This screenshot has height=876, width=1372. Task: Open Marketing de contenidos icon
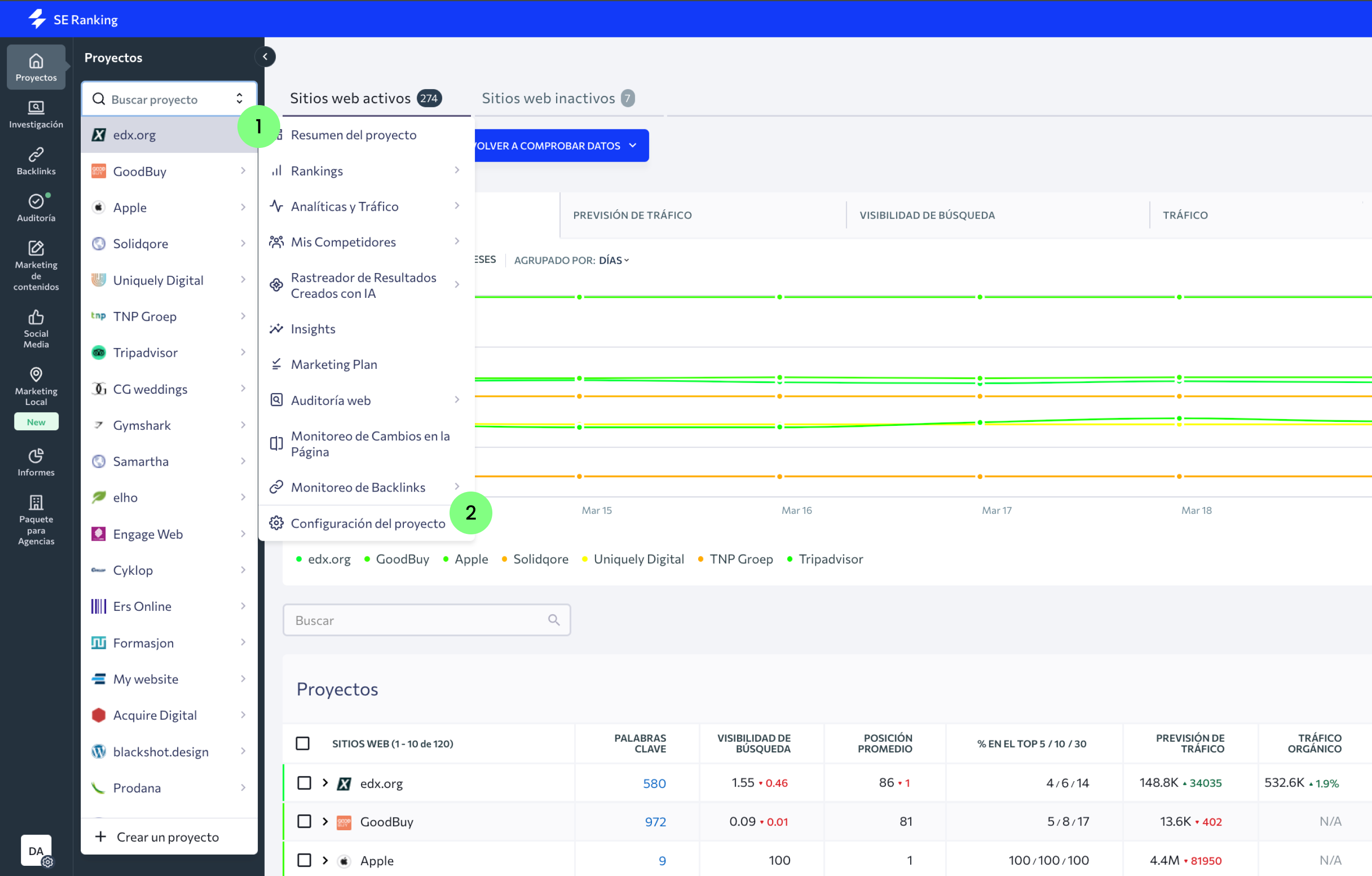[x=36, y=248]
